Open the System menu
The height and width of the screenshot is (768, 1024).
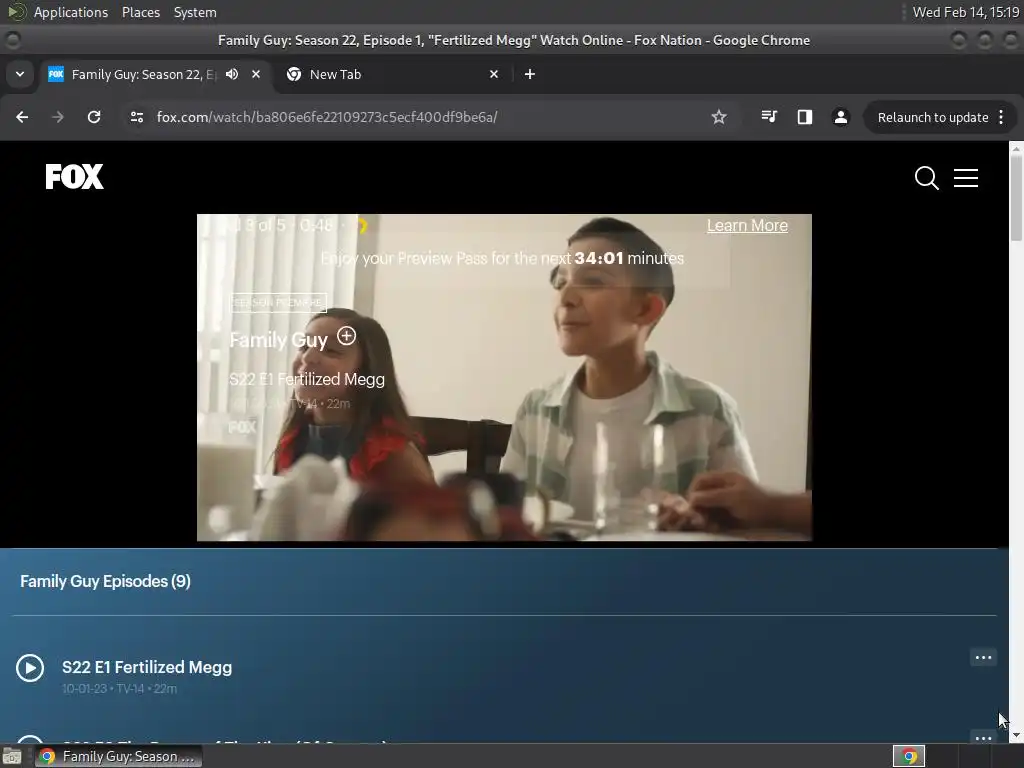195,12
